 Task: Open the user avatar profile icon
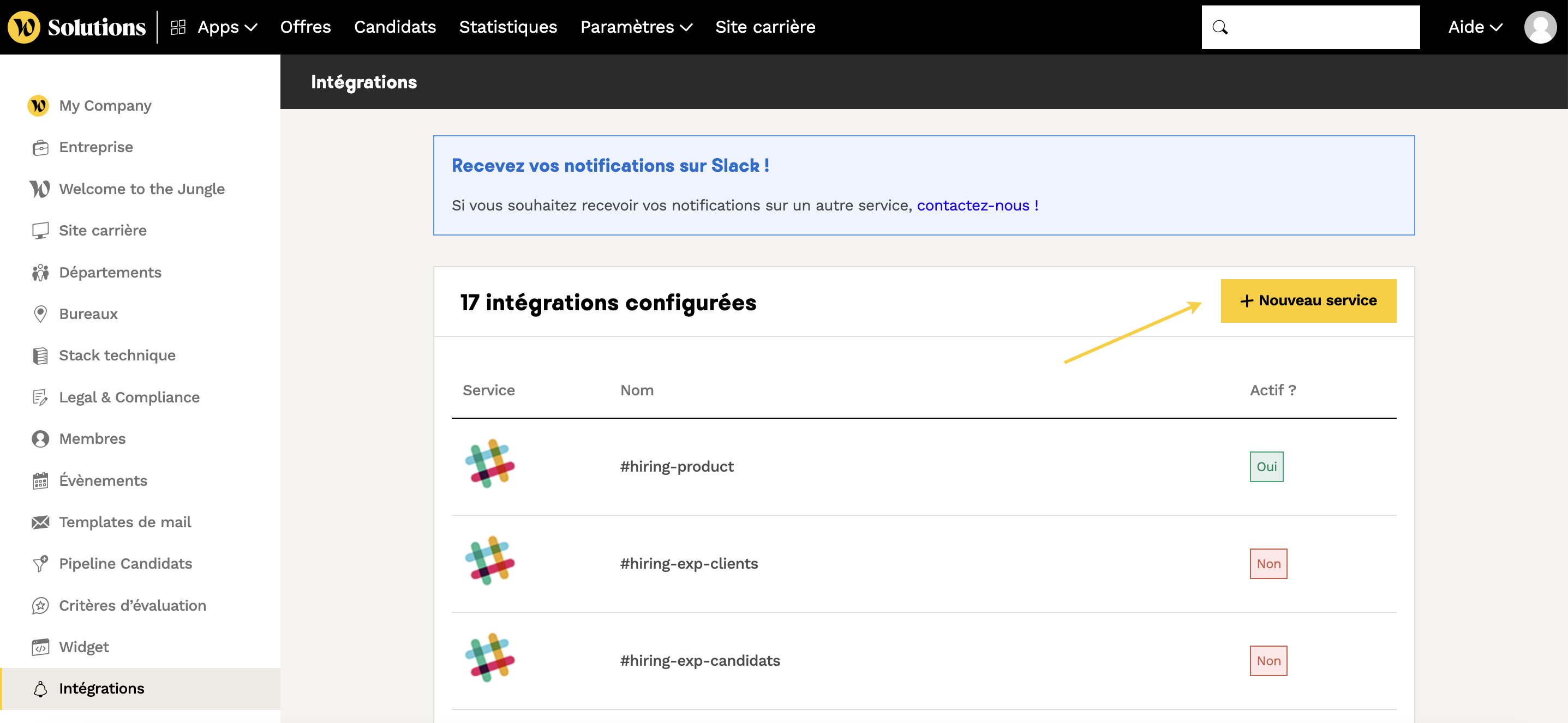coord(1540,27)
